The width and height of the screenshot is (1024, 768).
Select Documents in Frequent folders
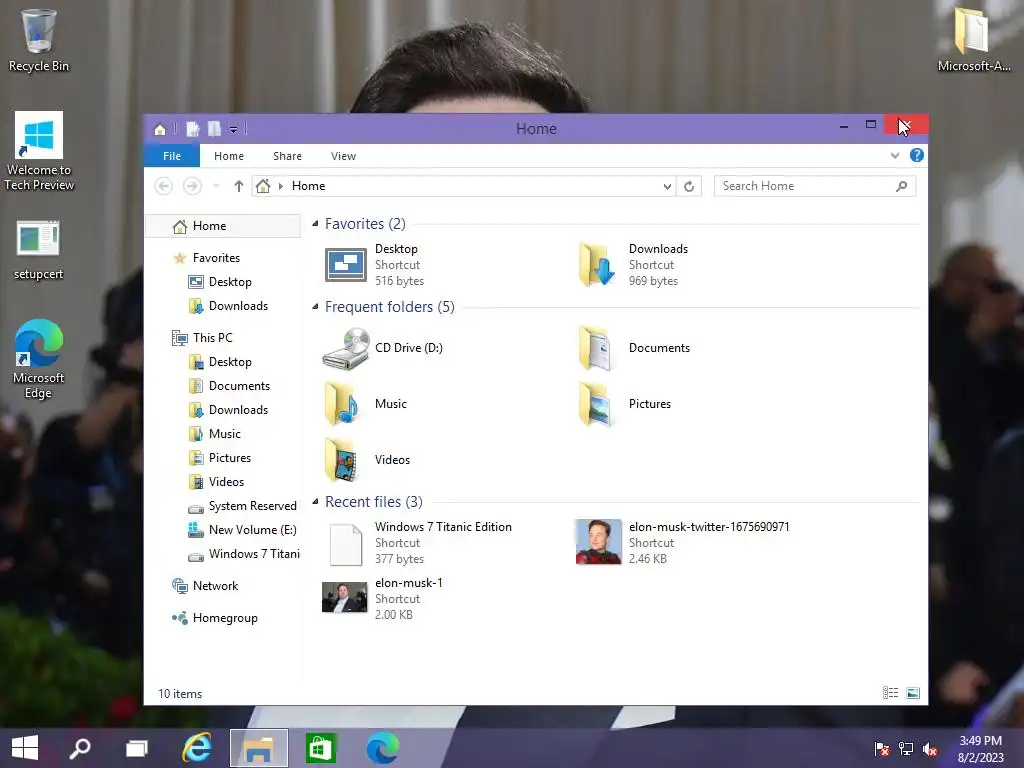point(633,348)
